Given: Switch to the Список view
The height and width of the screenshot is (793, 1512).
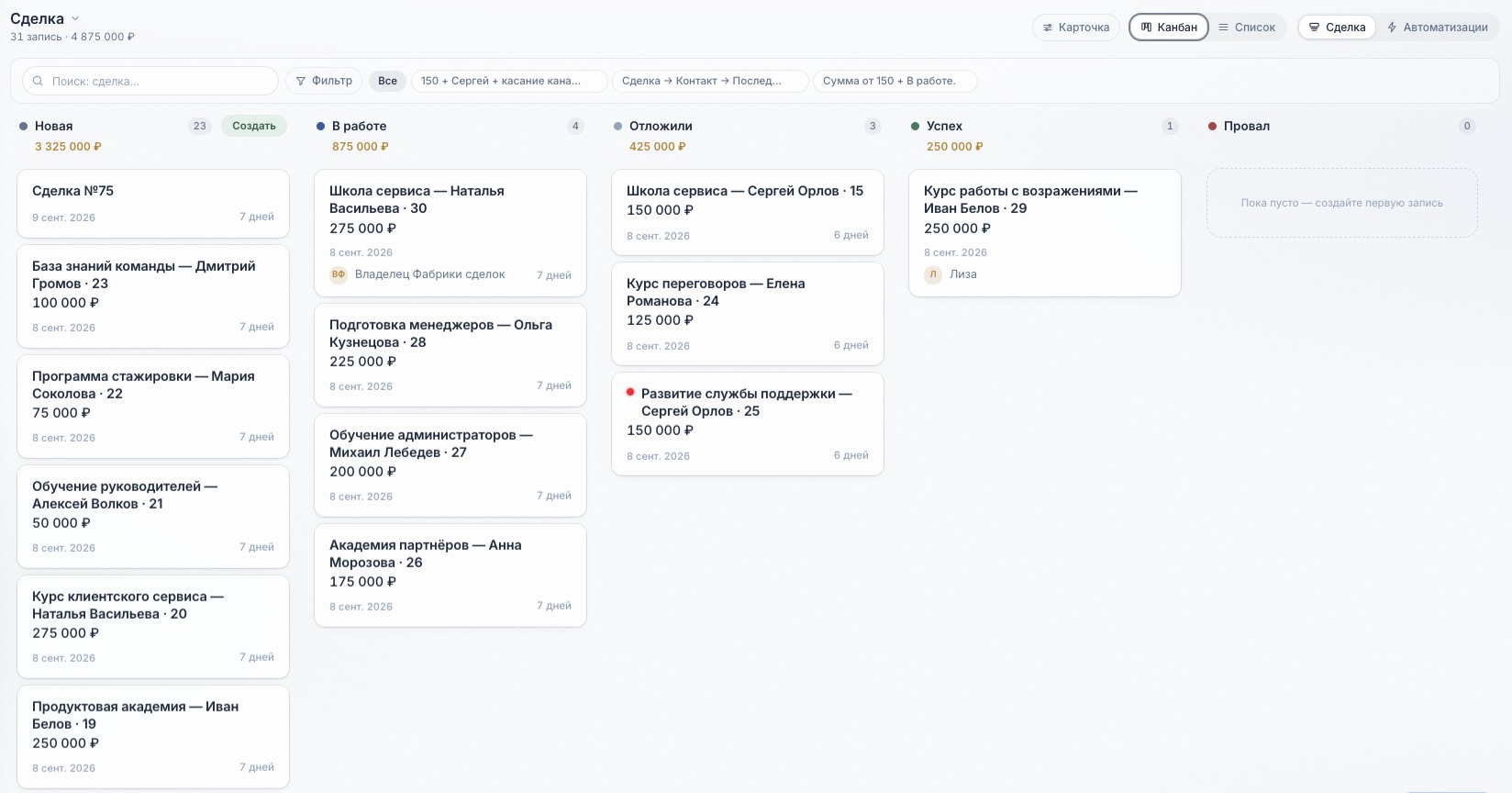Looking at the screenshot, I should click(1247, 28).
